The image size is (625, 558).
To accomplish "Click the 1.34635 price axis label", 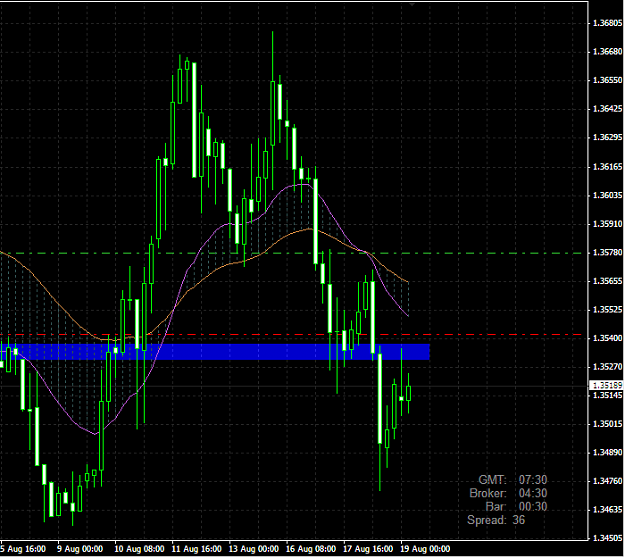I will (607, 510).
